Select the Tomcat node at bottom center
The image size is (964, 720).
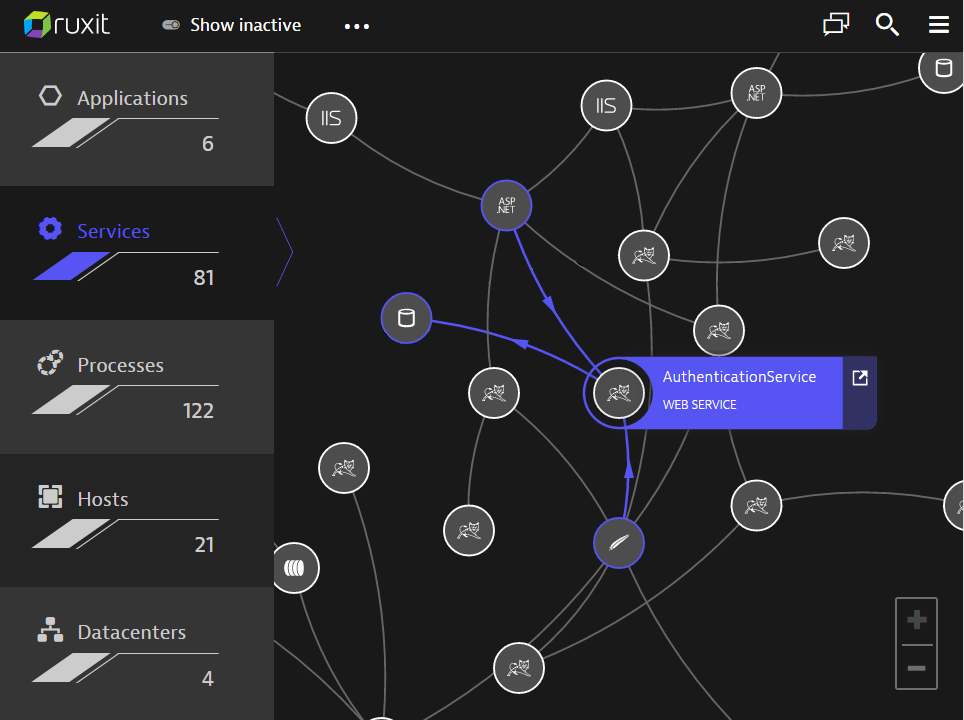[519, 668]
